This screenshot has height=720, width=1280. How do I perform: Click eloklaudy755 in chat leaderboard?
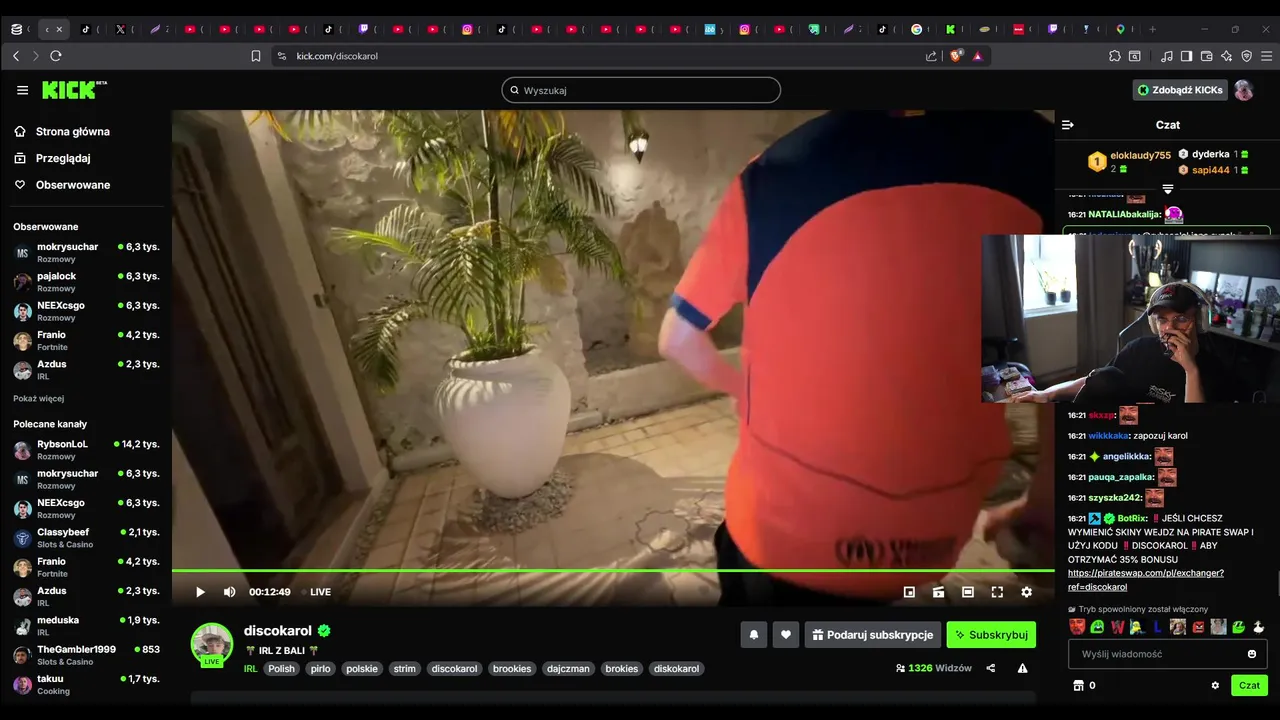(1140, 155)
